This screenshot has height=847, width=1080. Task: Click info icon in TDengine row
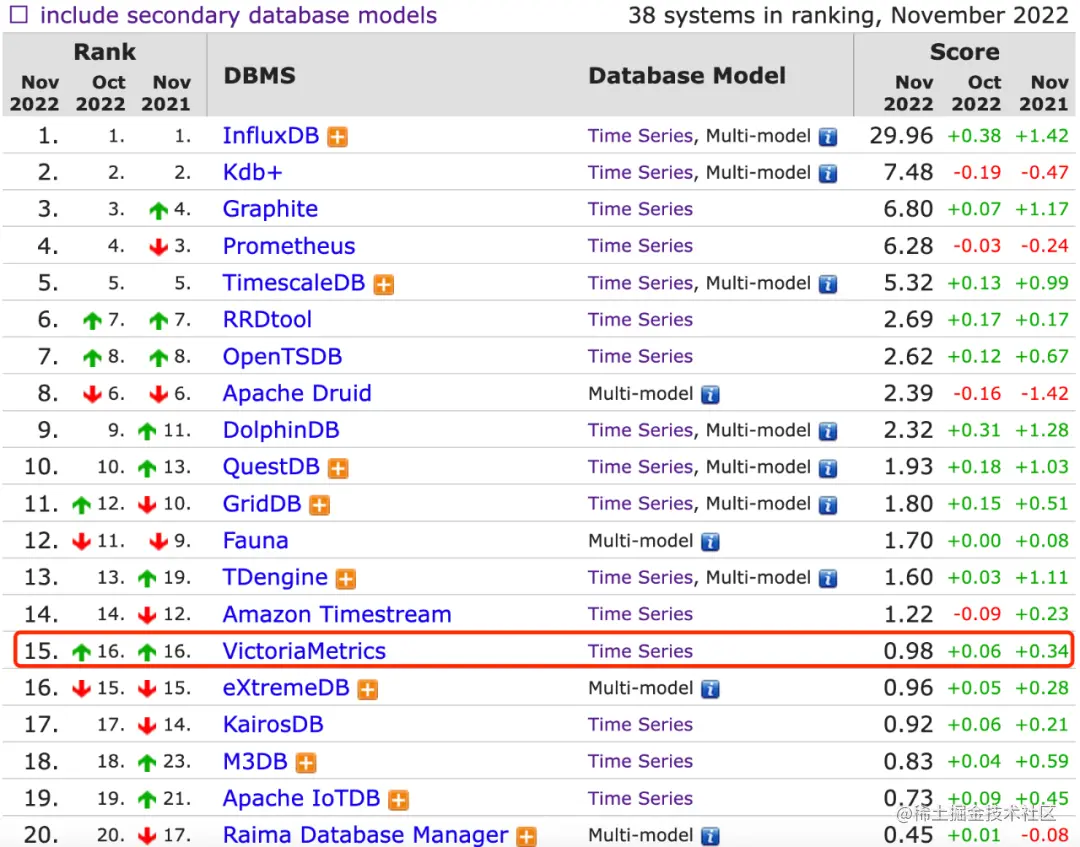[x=828, y=579]
